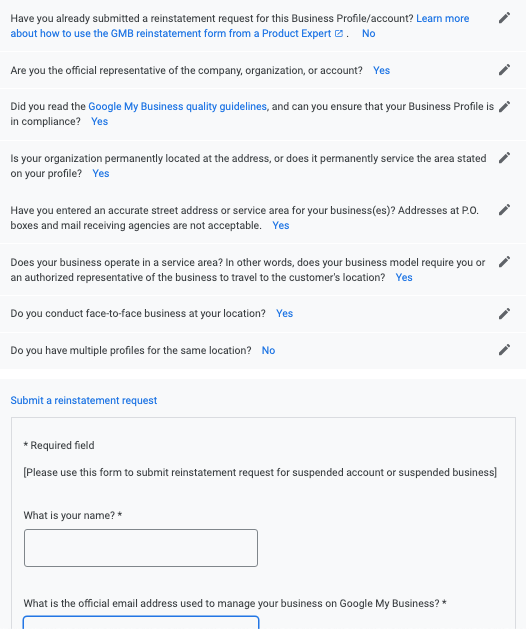This screenshot has height=629, width=530.
Task: Click the Yes answer for official representative
Action: pos(381,71)
